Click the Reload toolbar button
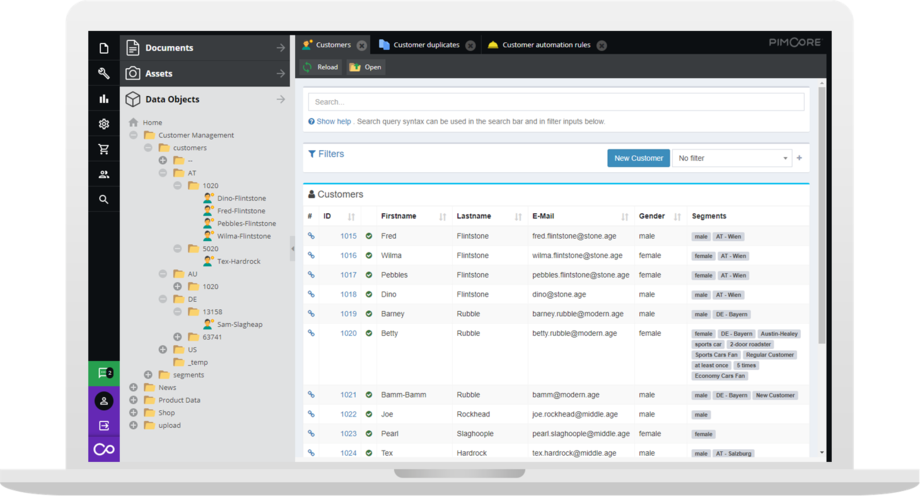Image resolution: width=920 pixels, height=496 pixels. 321,68
